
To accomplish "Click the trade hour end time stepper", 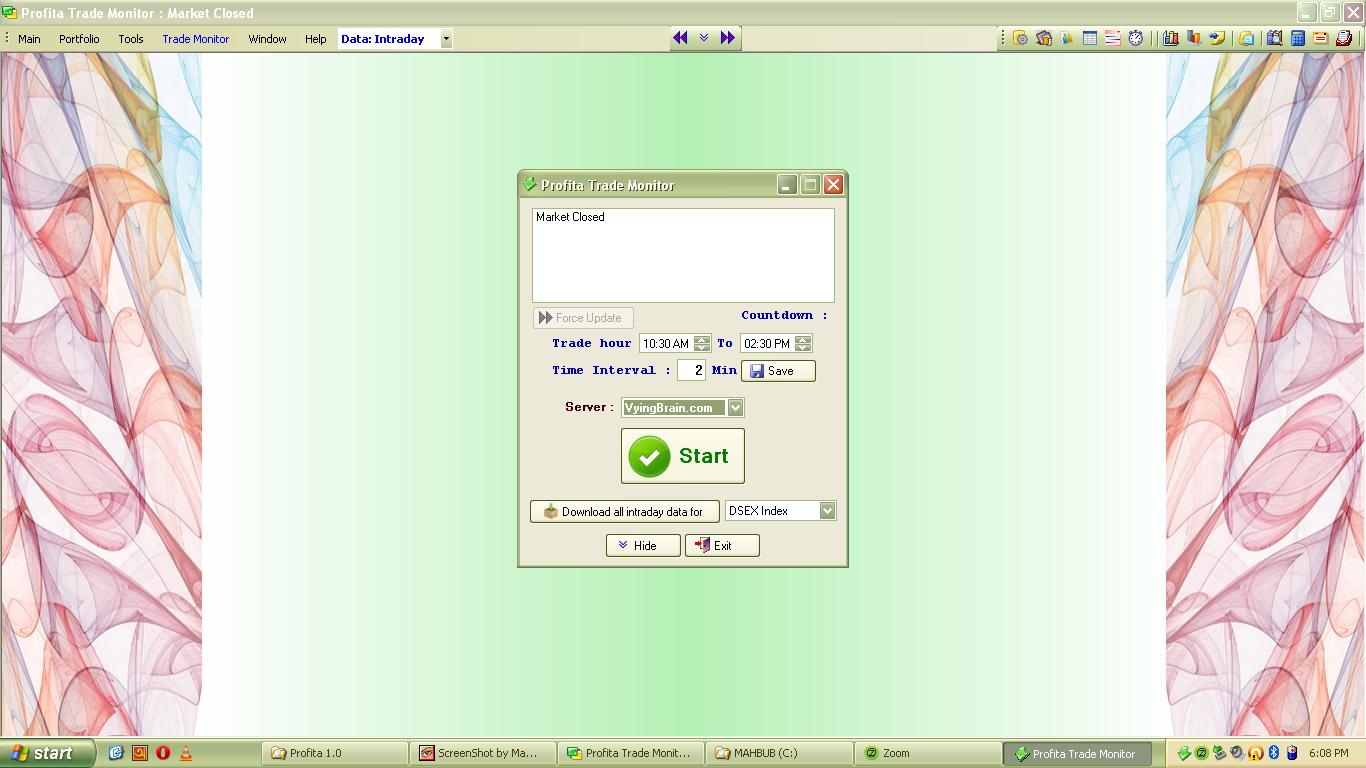I will point(804,343).
